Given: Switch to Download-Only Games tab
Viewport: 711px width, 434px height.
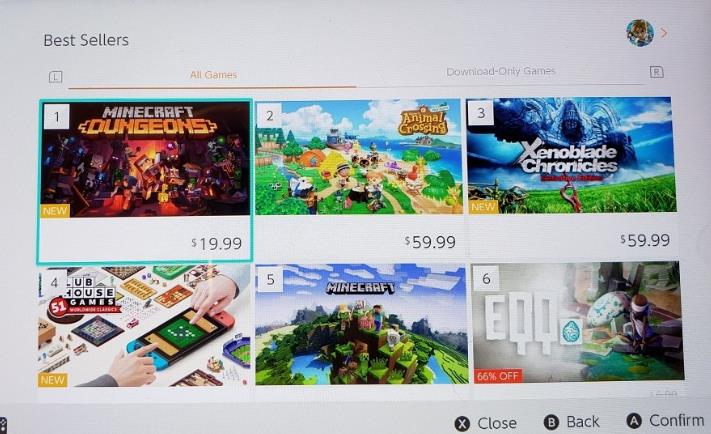Looking at the screenshot, I should (501, 71).
